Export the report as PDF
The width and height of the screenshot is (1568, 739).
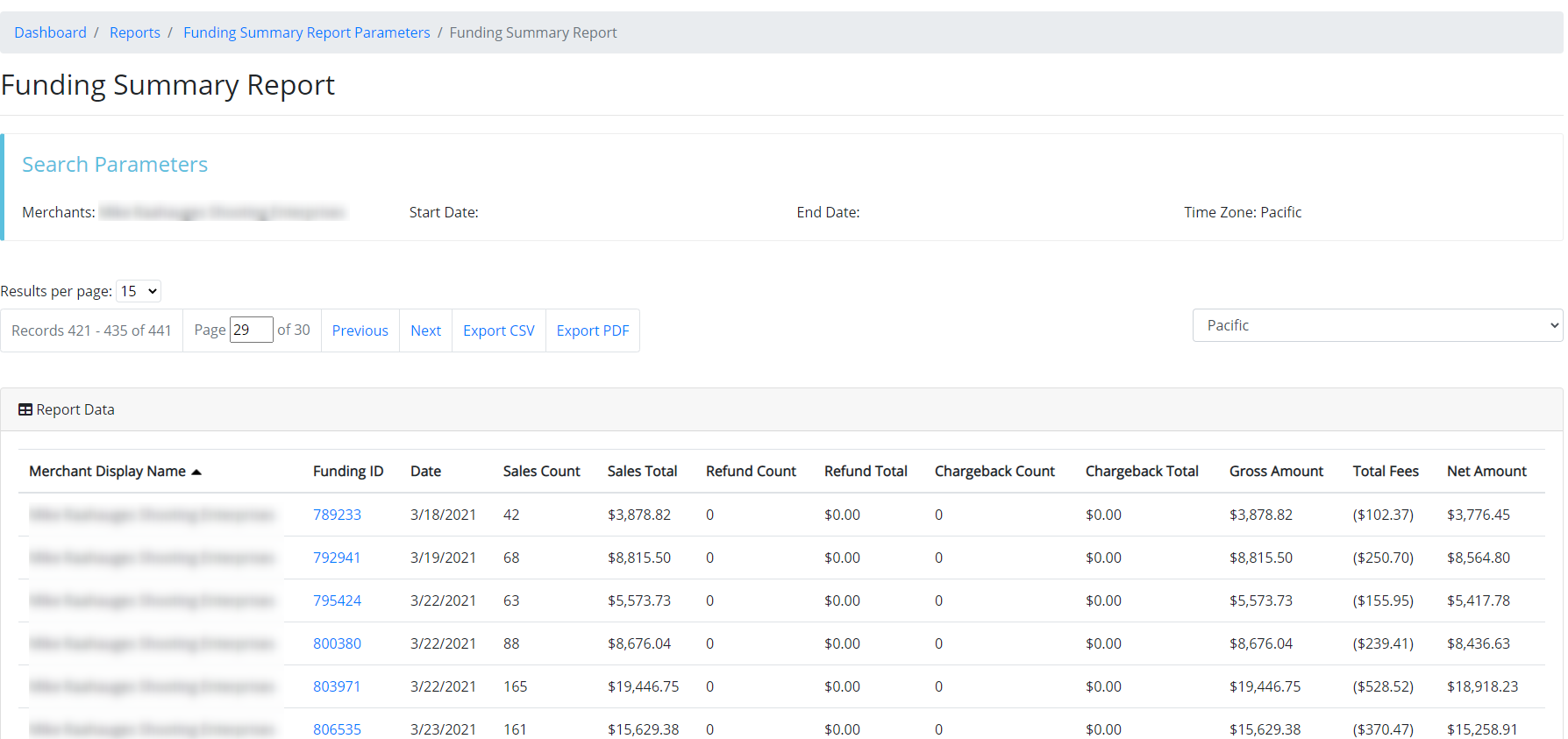[x=593, y=330]
